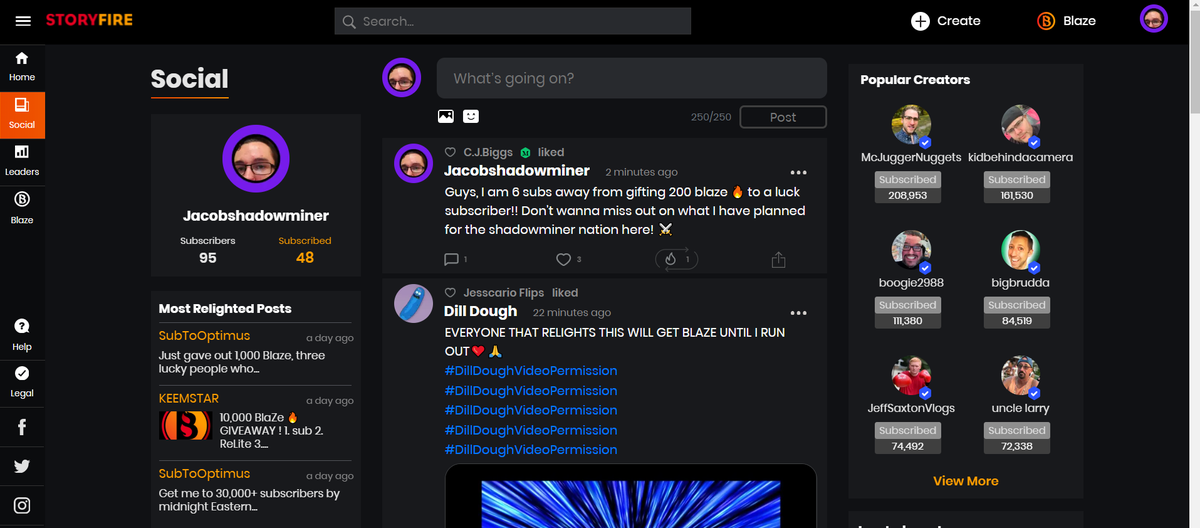Click the Subscribed count 48
1200x528 pixels.
tap(305, 258)
